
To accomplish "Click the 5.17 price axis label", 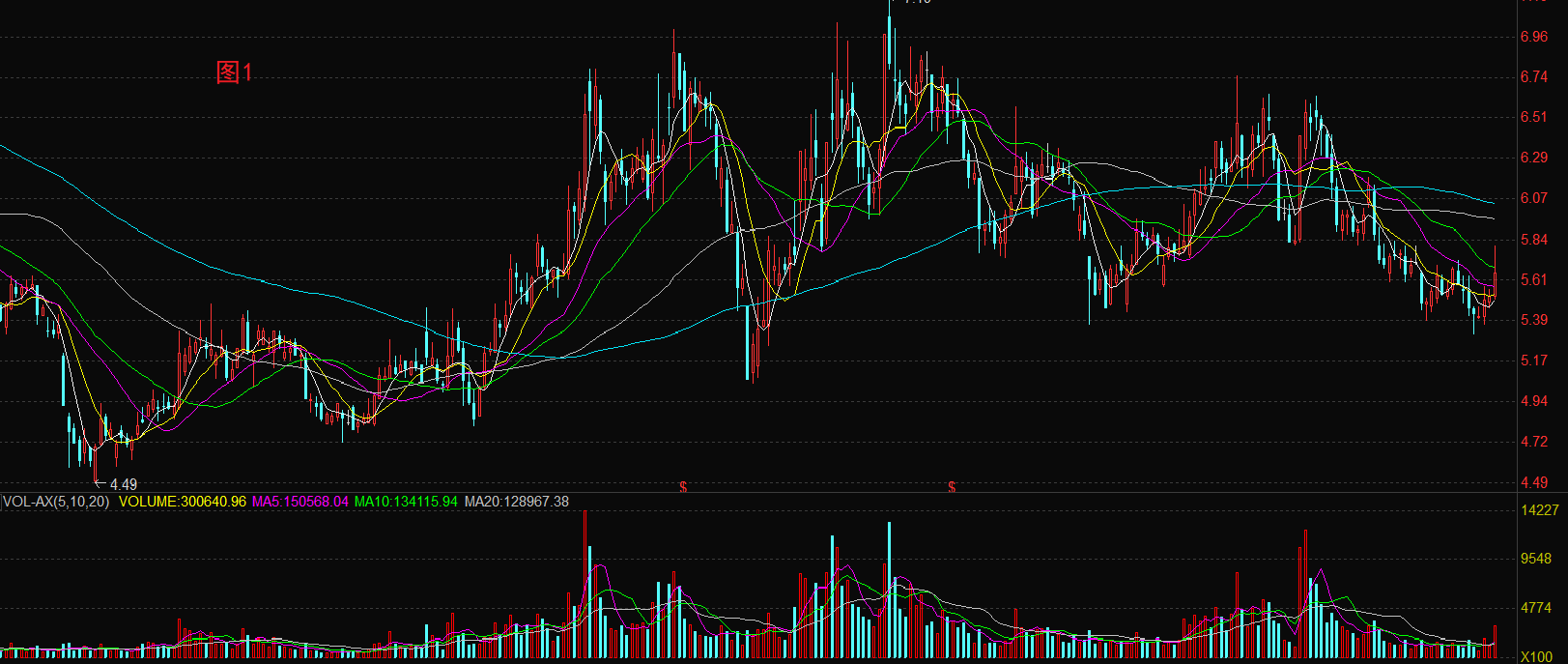I will click(x=1533, y=361).
